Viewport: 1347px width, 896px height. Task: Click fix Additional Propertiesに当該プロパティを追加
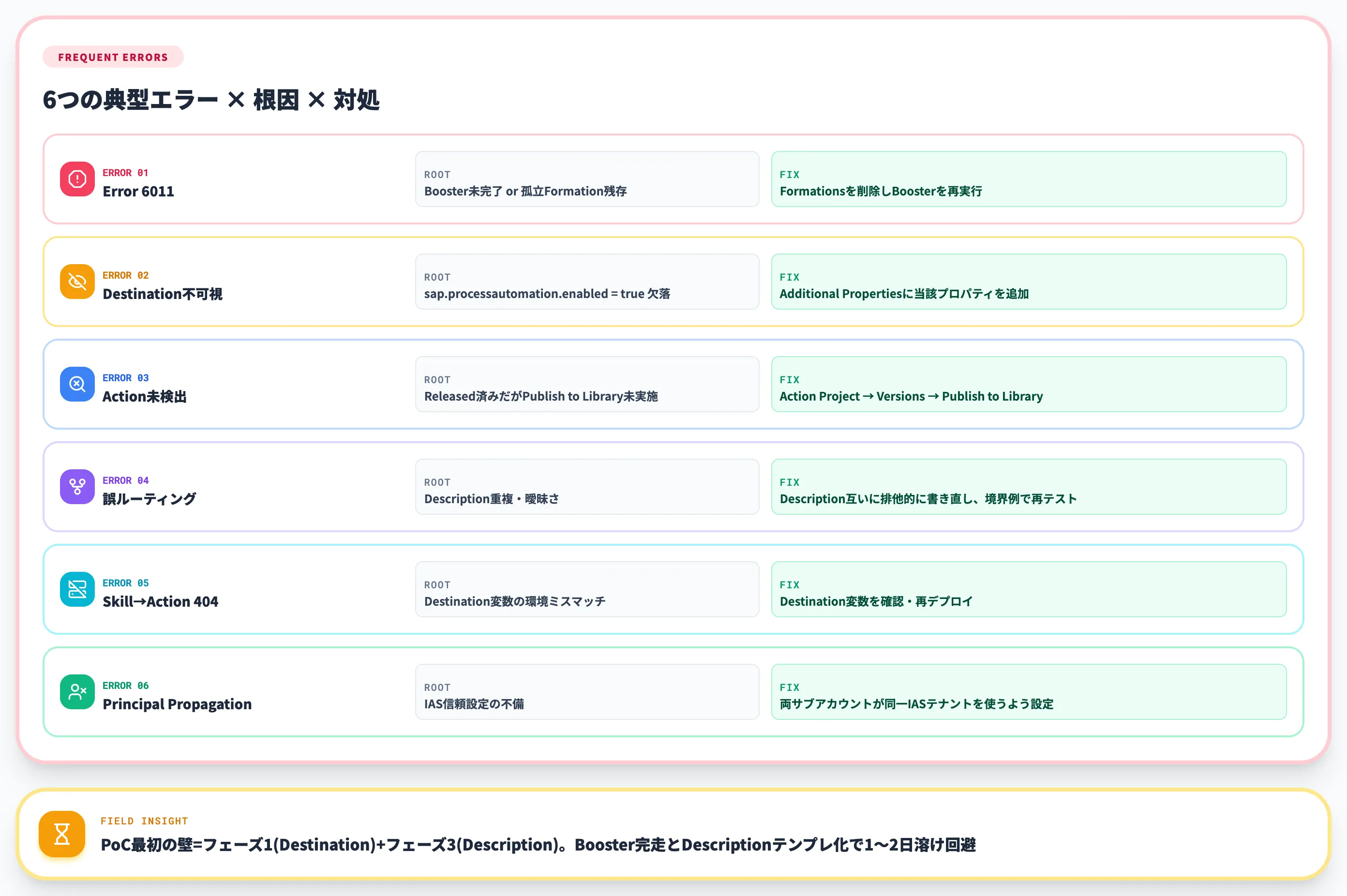pyautogui.click(x=904, y=294)
